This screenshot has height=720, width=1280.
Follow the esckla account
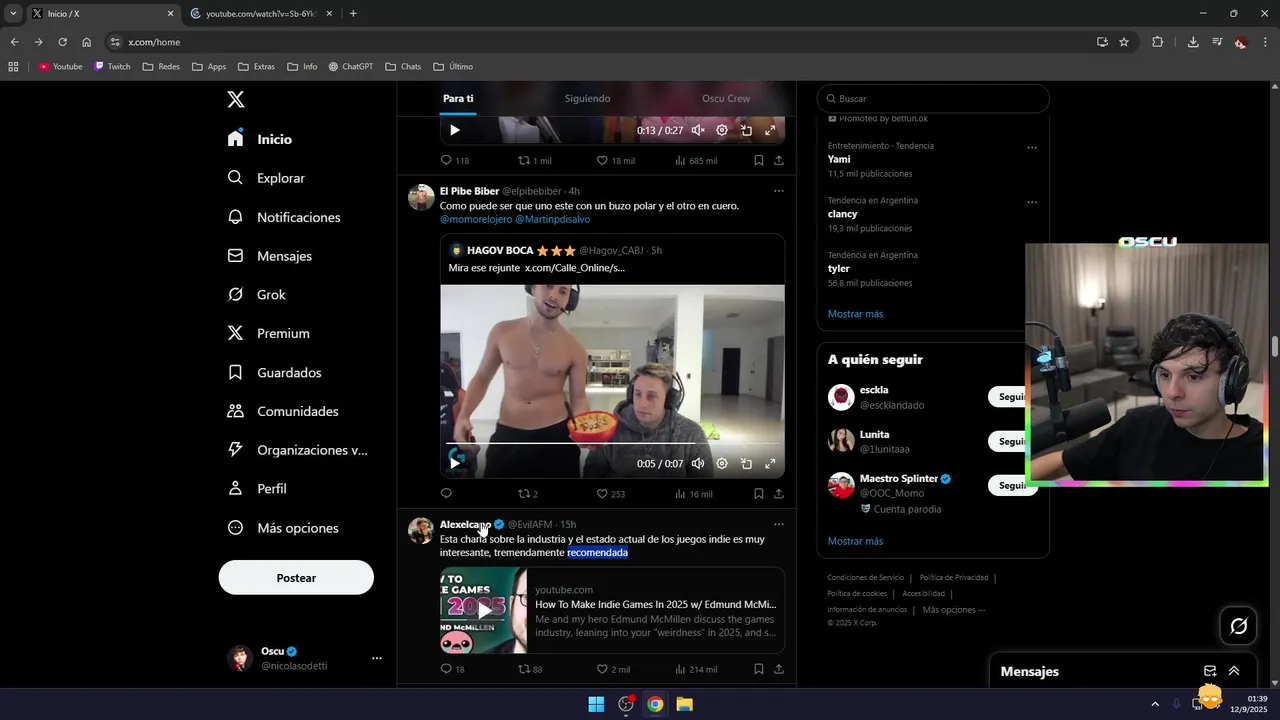tap(1007, 397)
